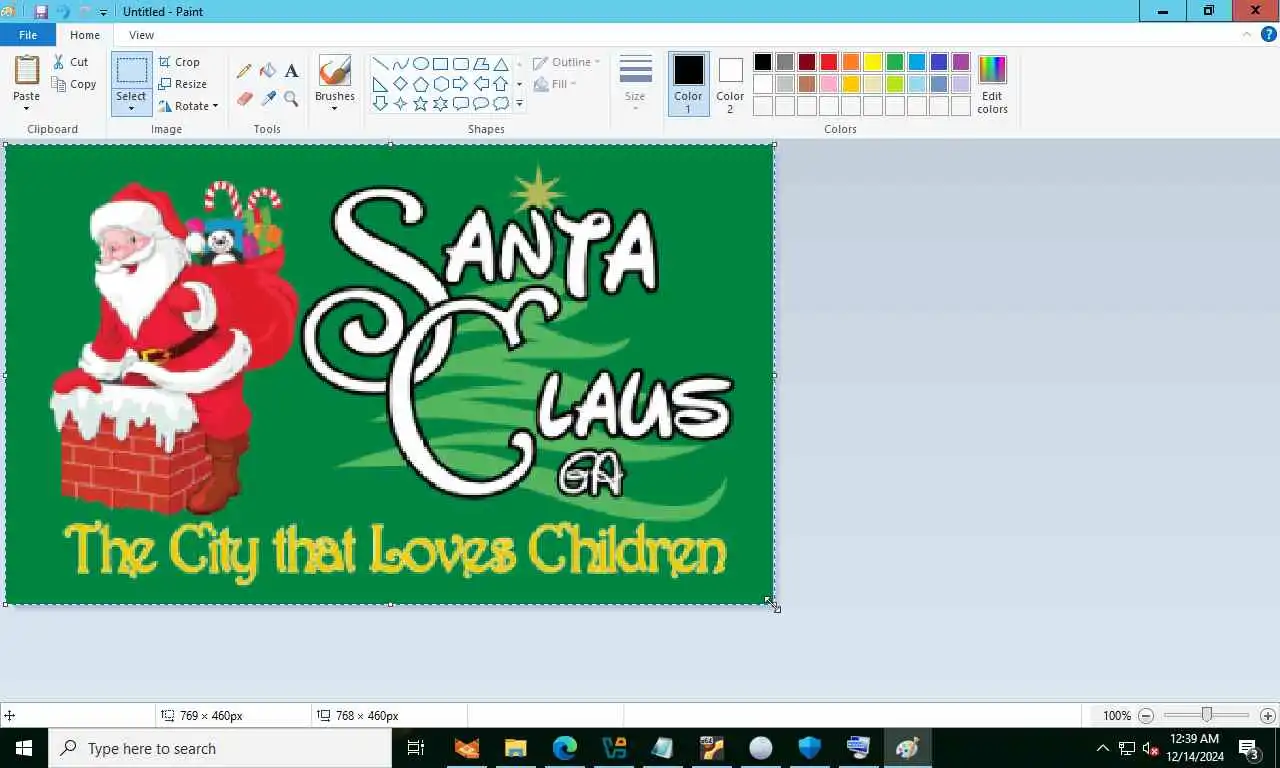Select the Hexagon shape
Screen dimensions: 1280x768
coord(440,84)
